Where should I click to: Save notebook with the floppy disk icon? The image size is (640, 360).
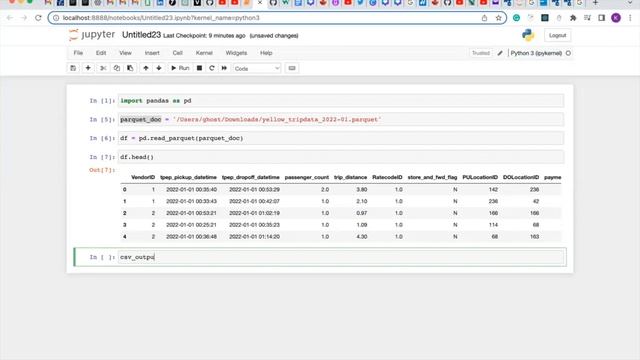[73, 68]
